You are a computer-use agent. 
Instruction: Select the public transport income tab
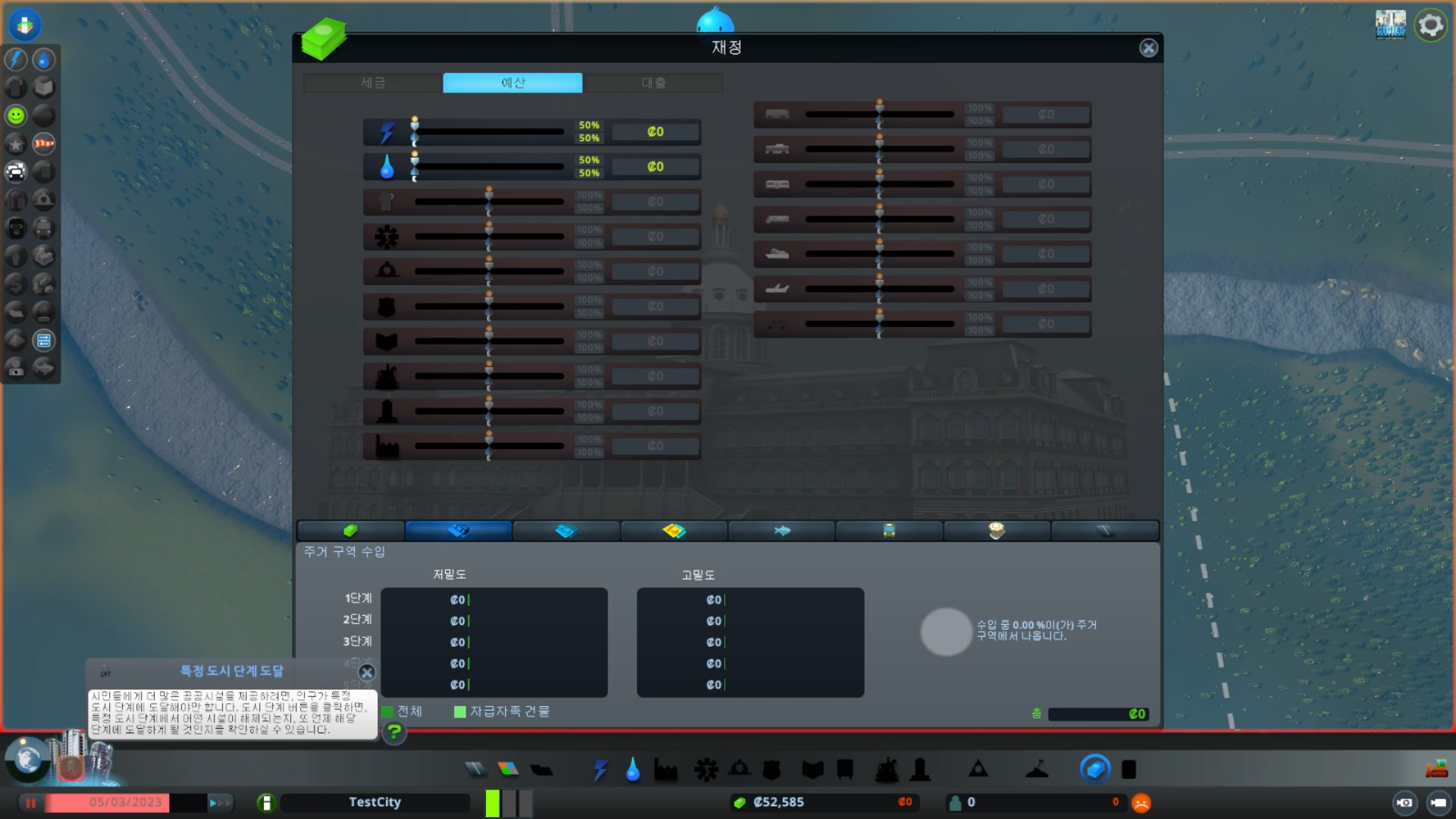pos(889,531)
